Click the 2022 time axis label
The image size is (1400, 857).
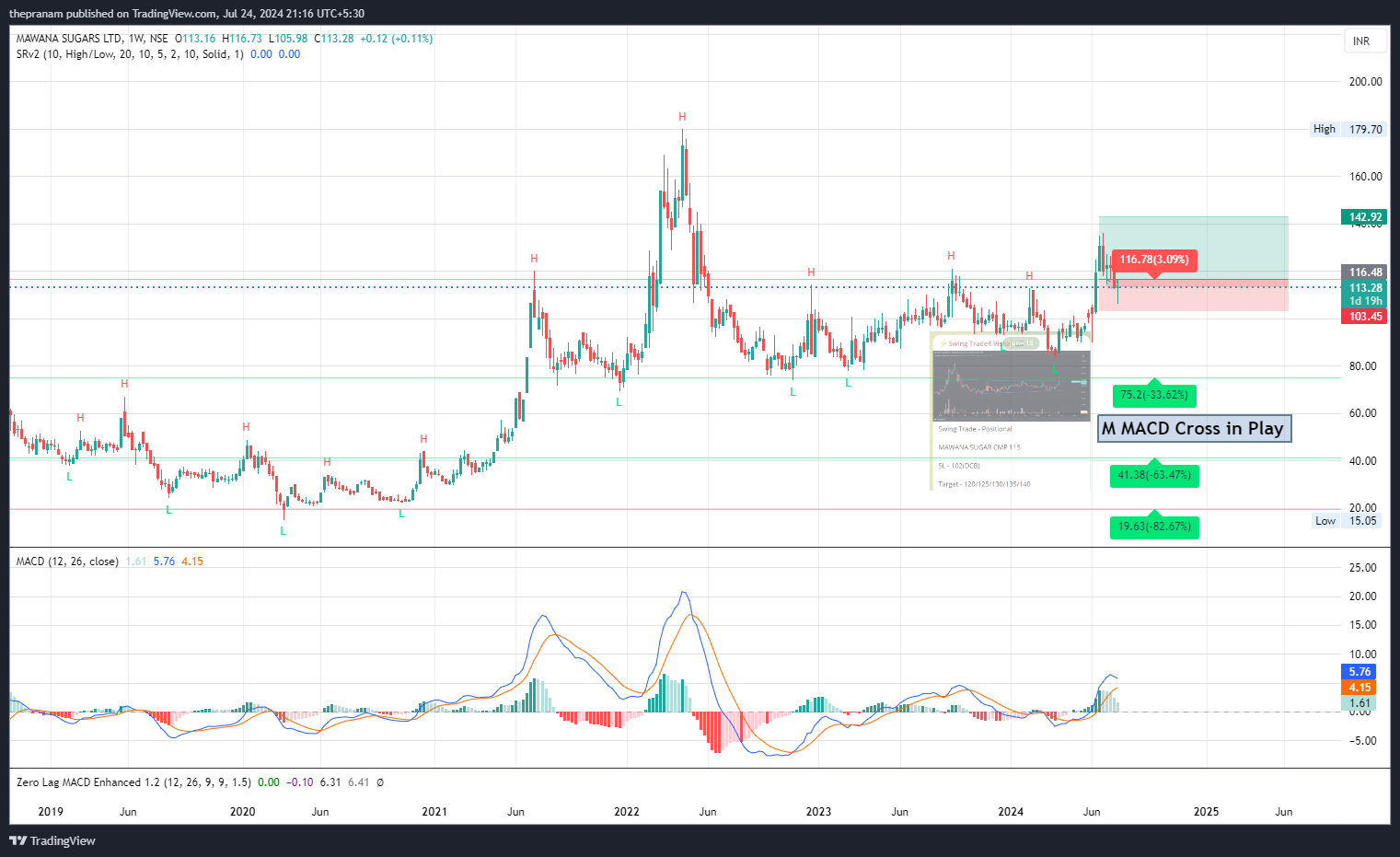pos(627,812)
